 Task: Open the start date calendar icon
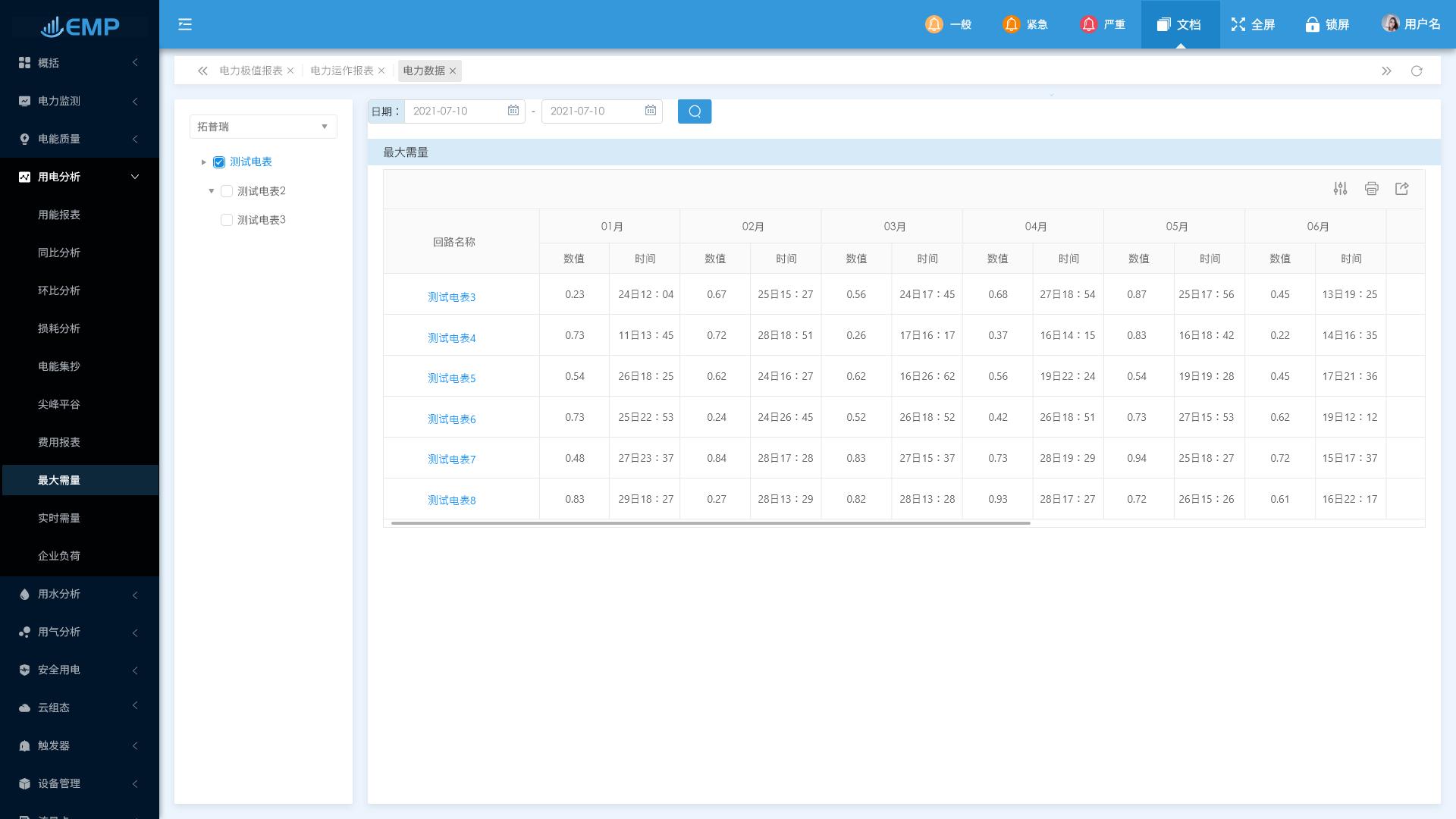[513, 111]
